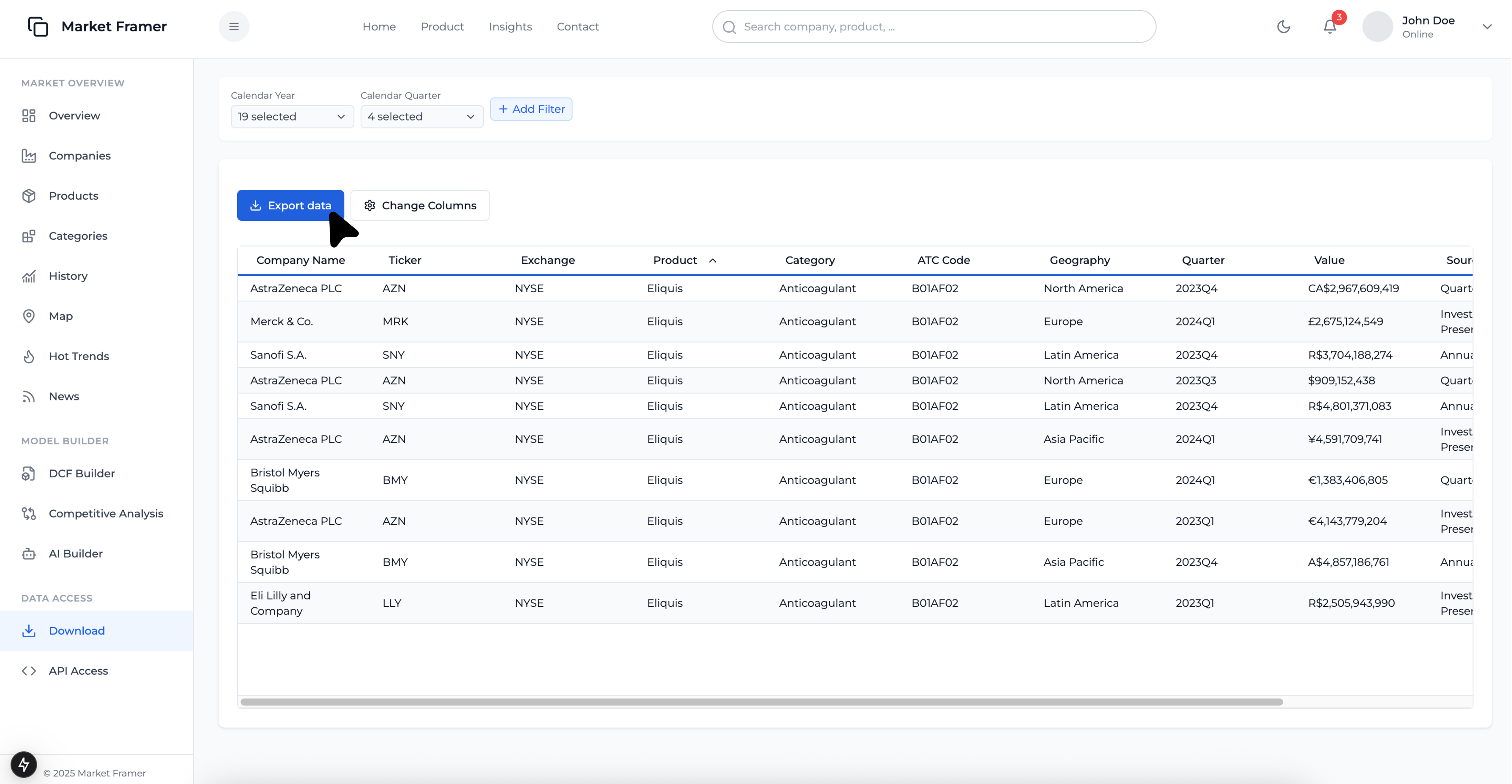The height and width of the screenshot is (784, 1512).
Task: Toggle the hamburger sidebar menu button
Action: tap(234, 27)
